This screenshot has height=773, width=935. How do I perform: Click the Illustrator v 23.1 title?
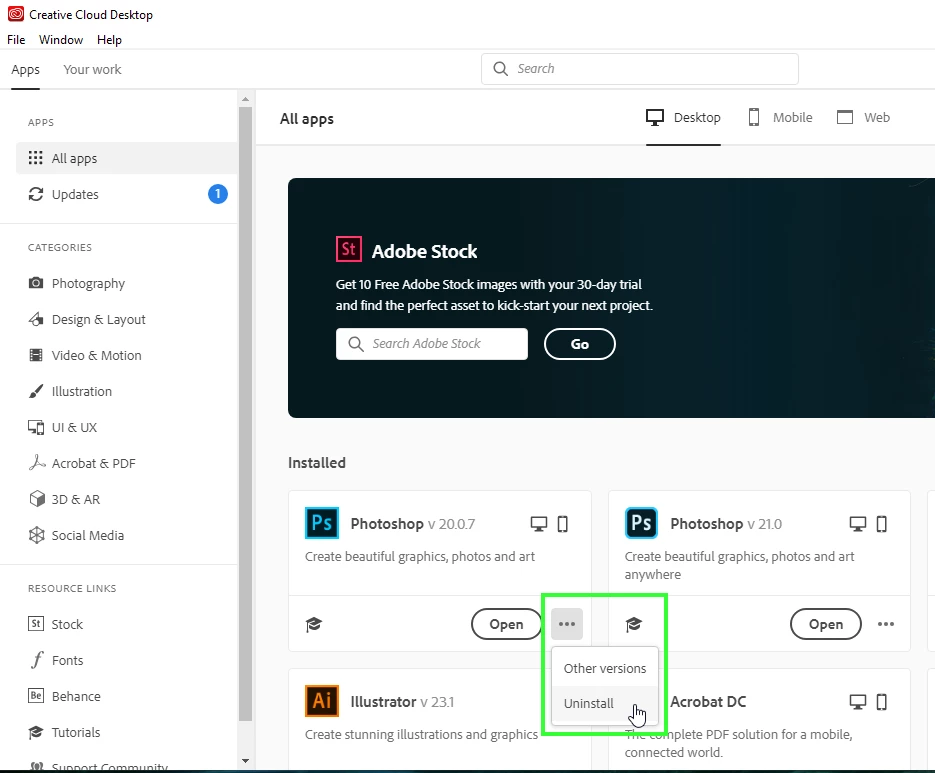(403, 702)
